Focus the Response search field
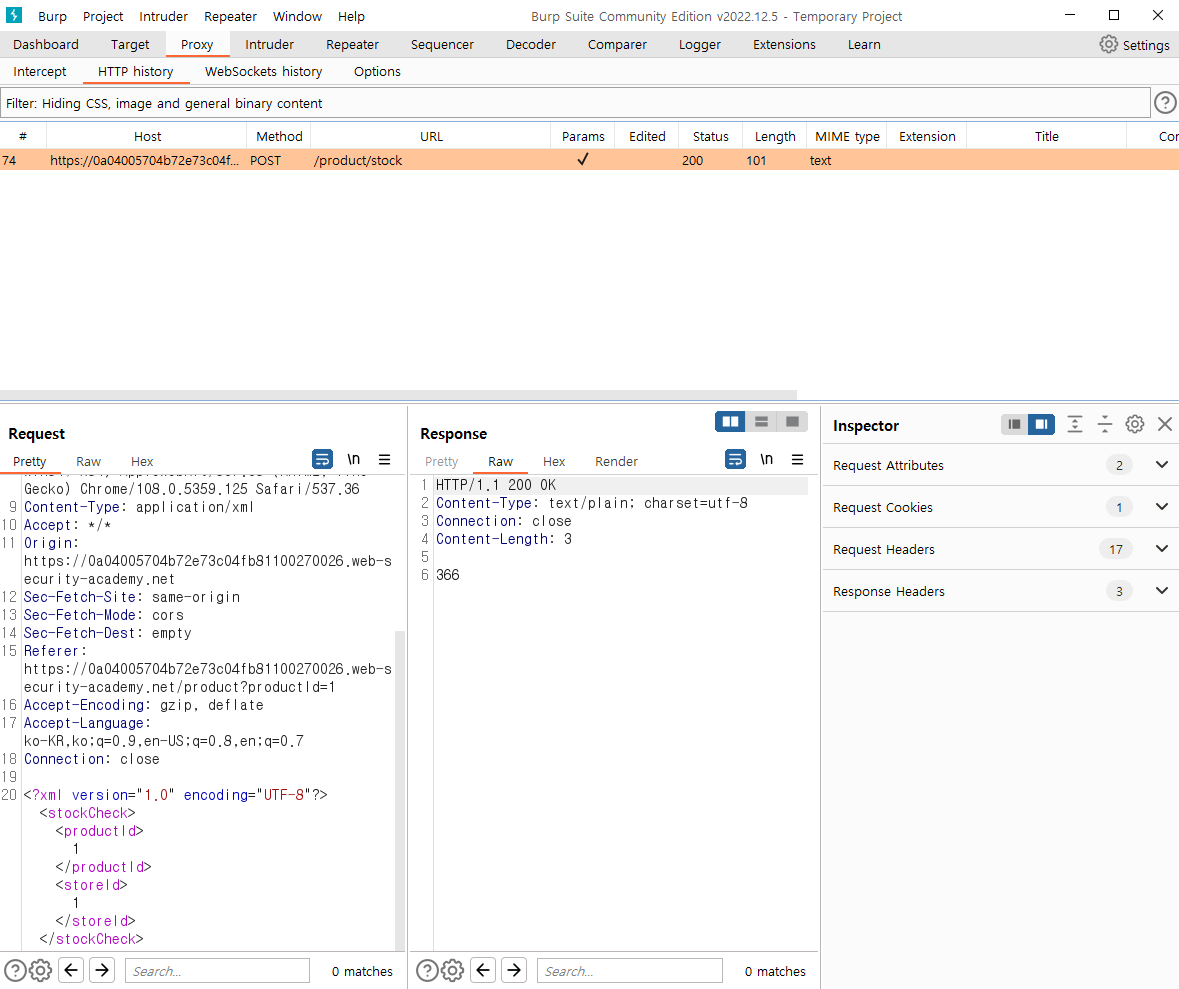The width and height of the screenshot is (1179, 989). pyautogui.click(x=630, y=970)
